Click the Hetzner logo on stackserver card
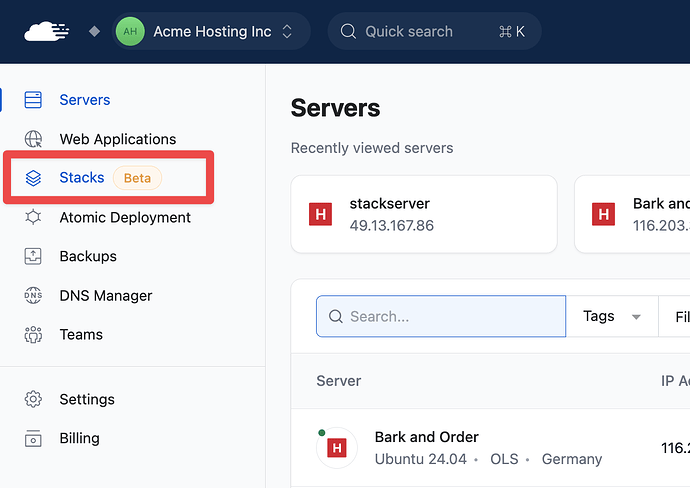Screen dimensions: 690x488 click(x=320, y=214)
